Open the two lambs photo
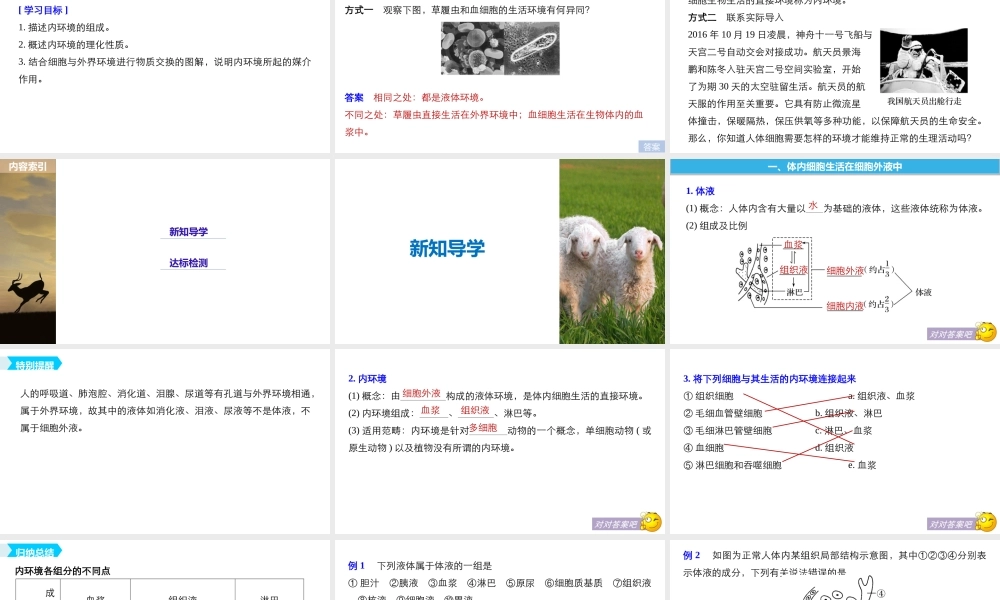Image resolution: width=1000 pixels, height=600 pixels. (612, 251)
